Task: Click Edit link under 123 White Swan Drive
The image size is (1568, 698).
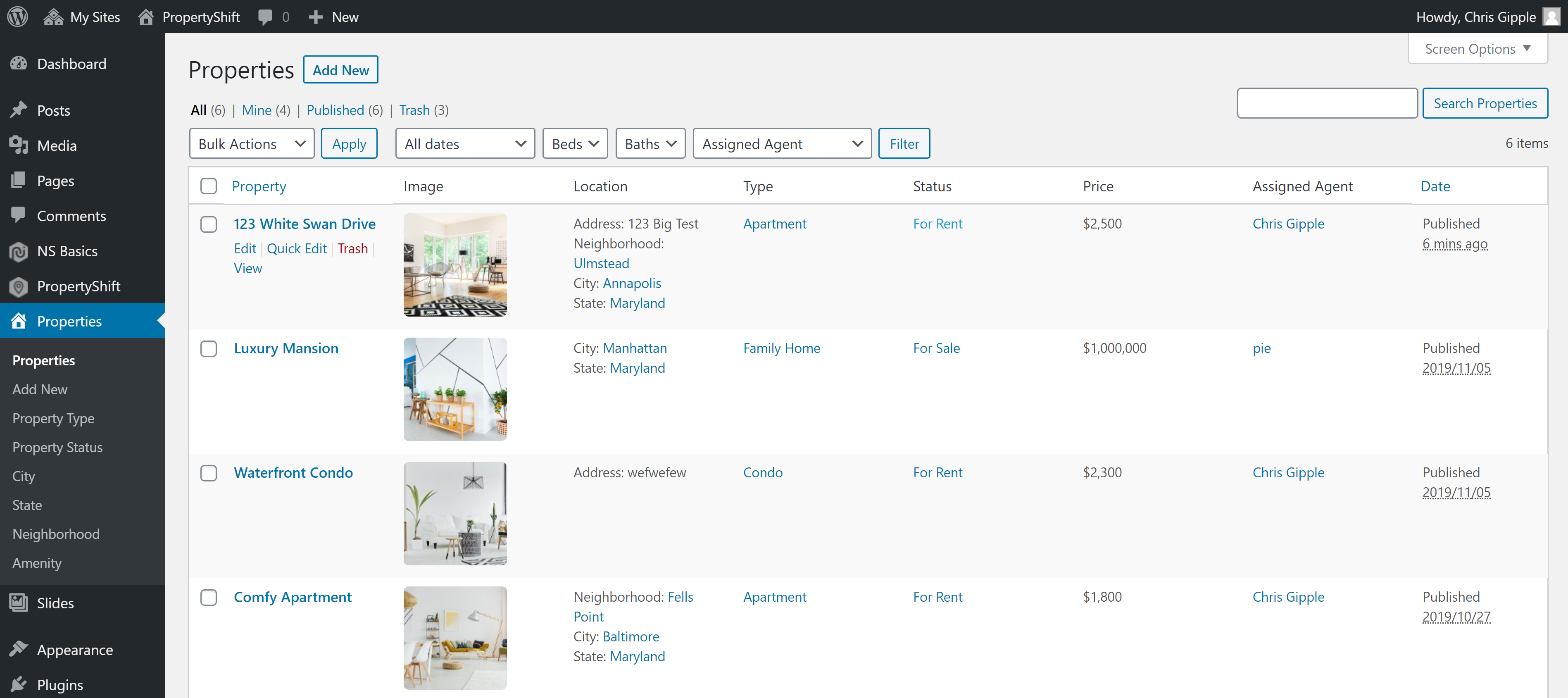Action: [x=245, y=248]
